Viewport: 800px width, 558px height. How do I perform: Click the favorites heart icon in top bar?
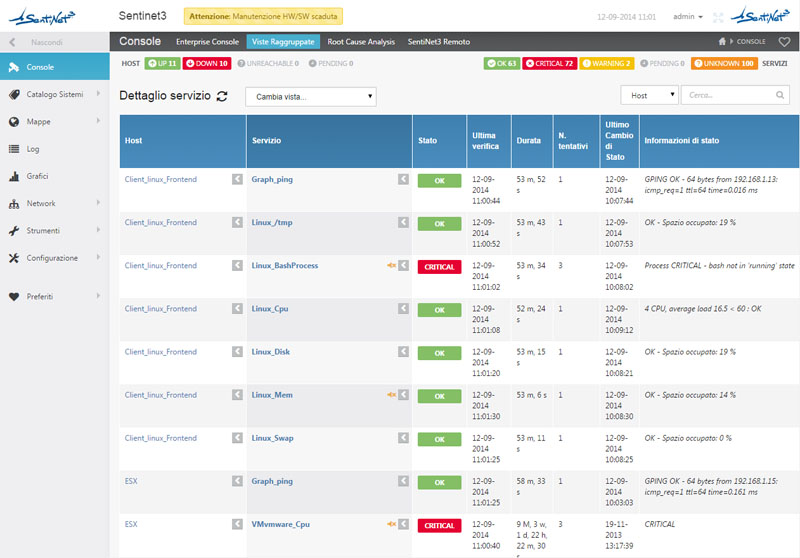(784, 42)
